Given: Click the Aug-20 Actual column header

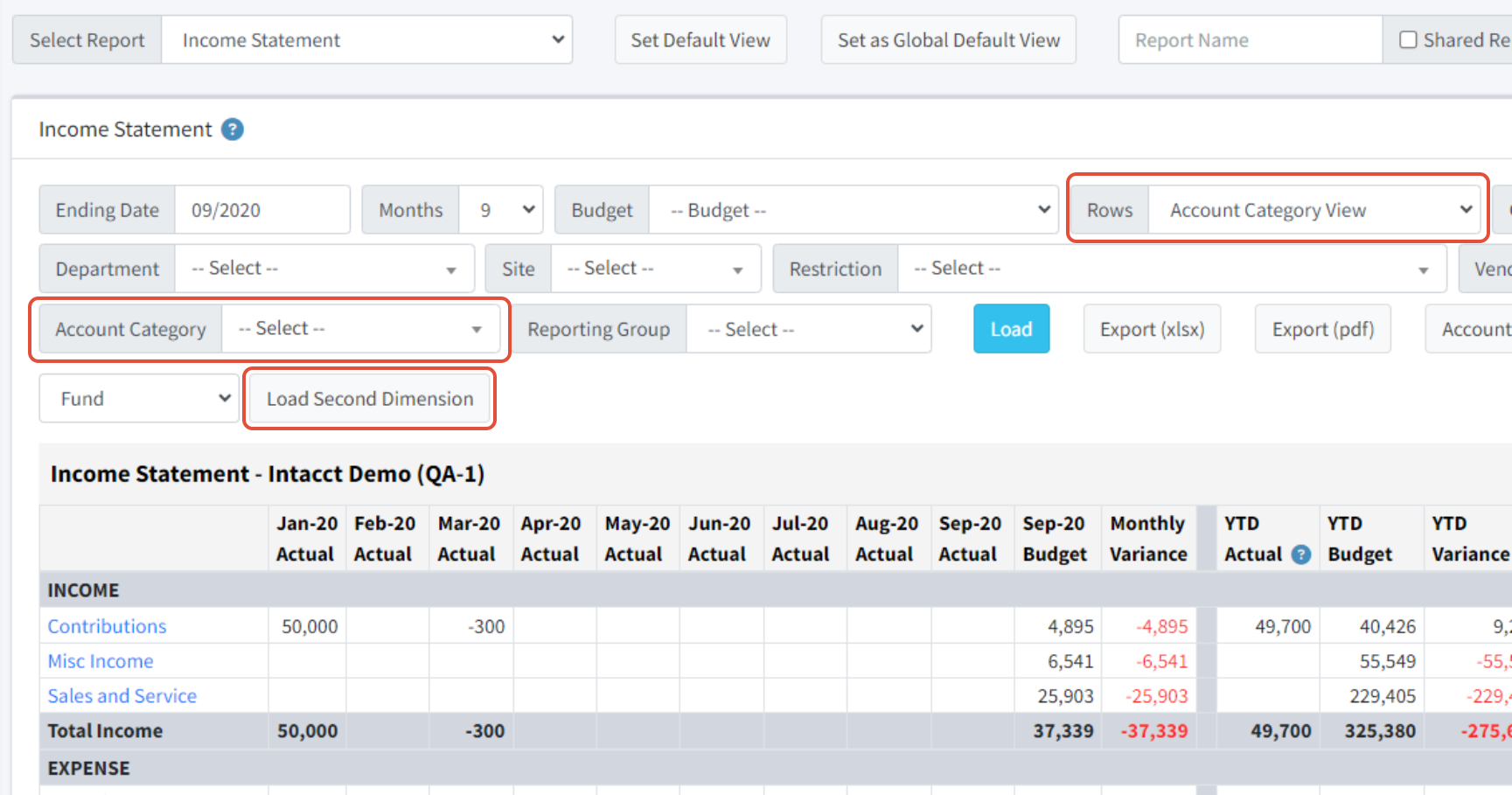Looking at the screenshot, I should [887, 539].
